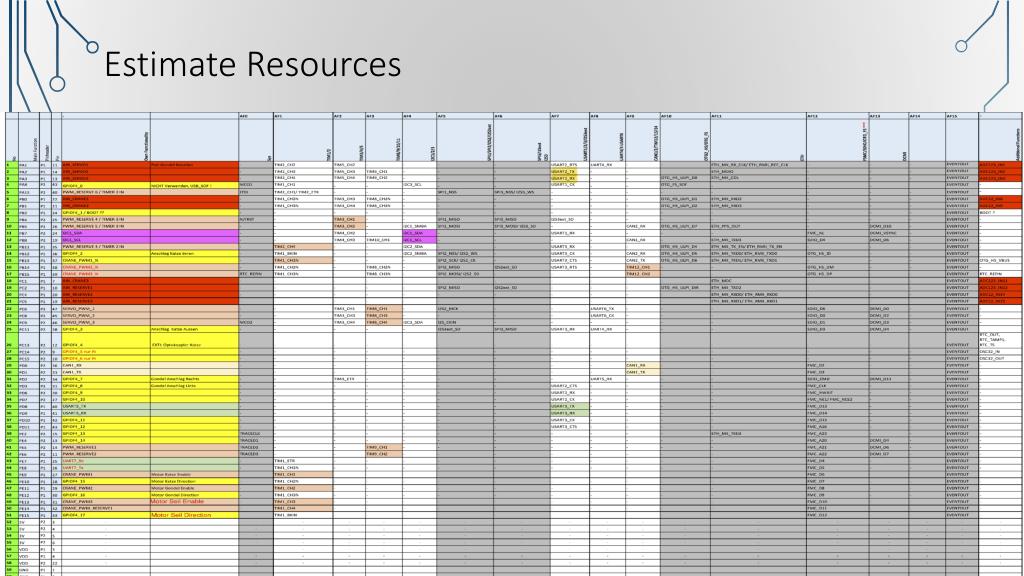Select the 'Motor Rotor Direction' cell
Image resolution: width=1024 pixels, height=576 pixels.
click(x=195, y=481)
